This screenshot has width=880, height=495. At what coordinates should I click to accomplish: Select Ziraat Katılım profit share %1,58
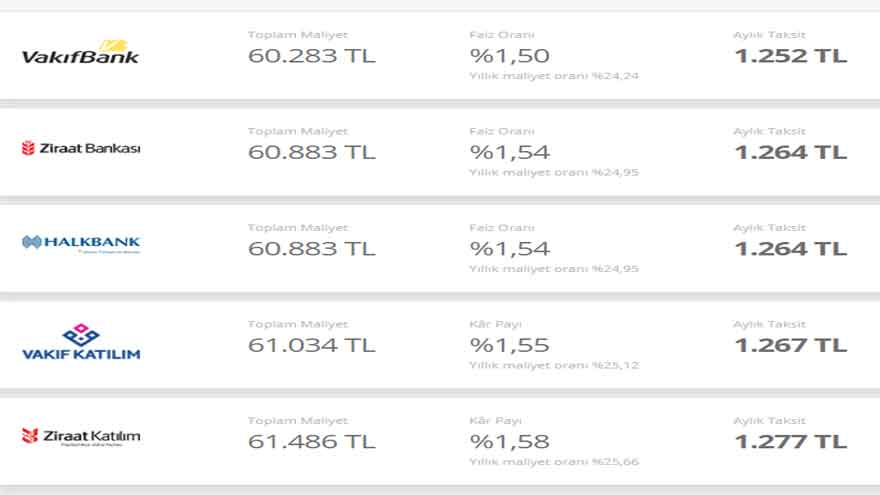pyautogui.click(x=510, y=442)
